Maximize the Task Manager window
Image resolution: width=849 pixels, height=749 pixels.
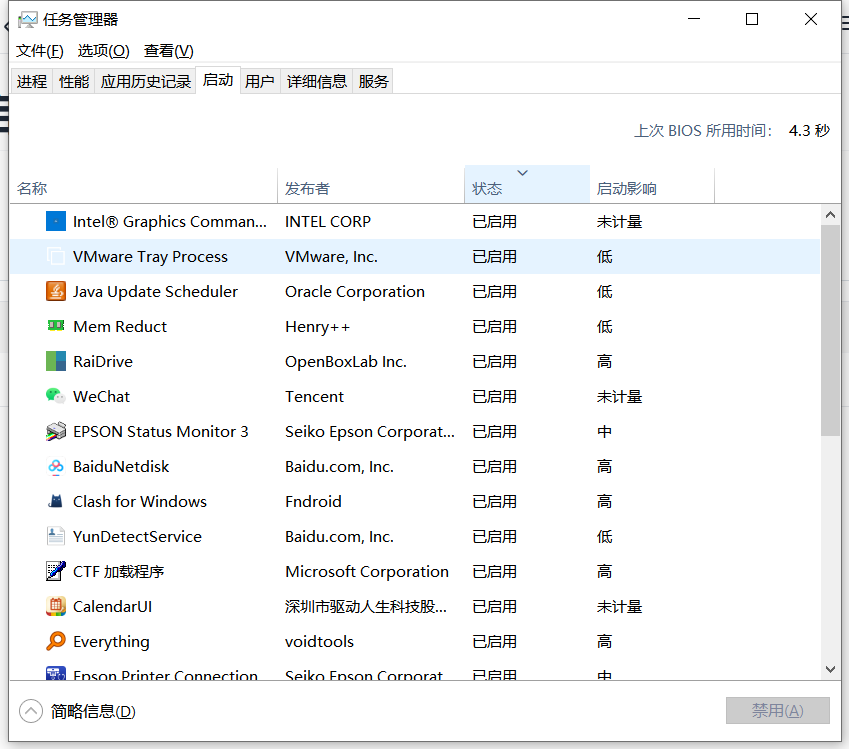pyautogui.click(x=752, y=19)
